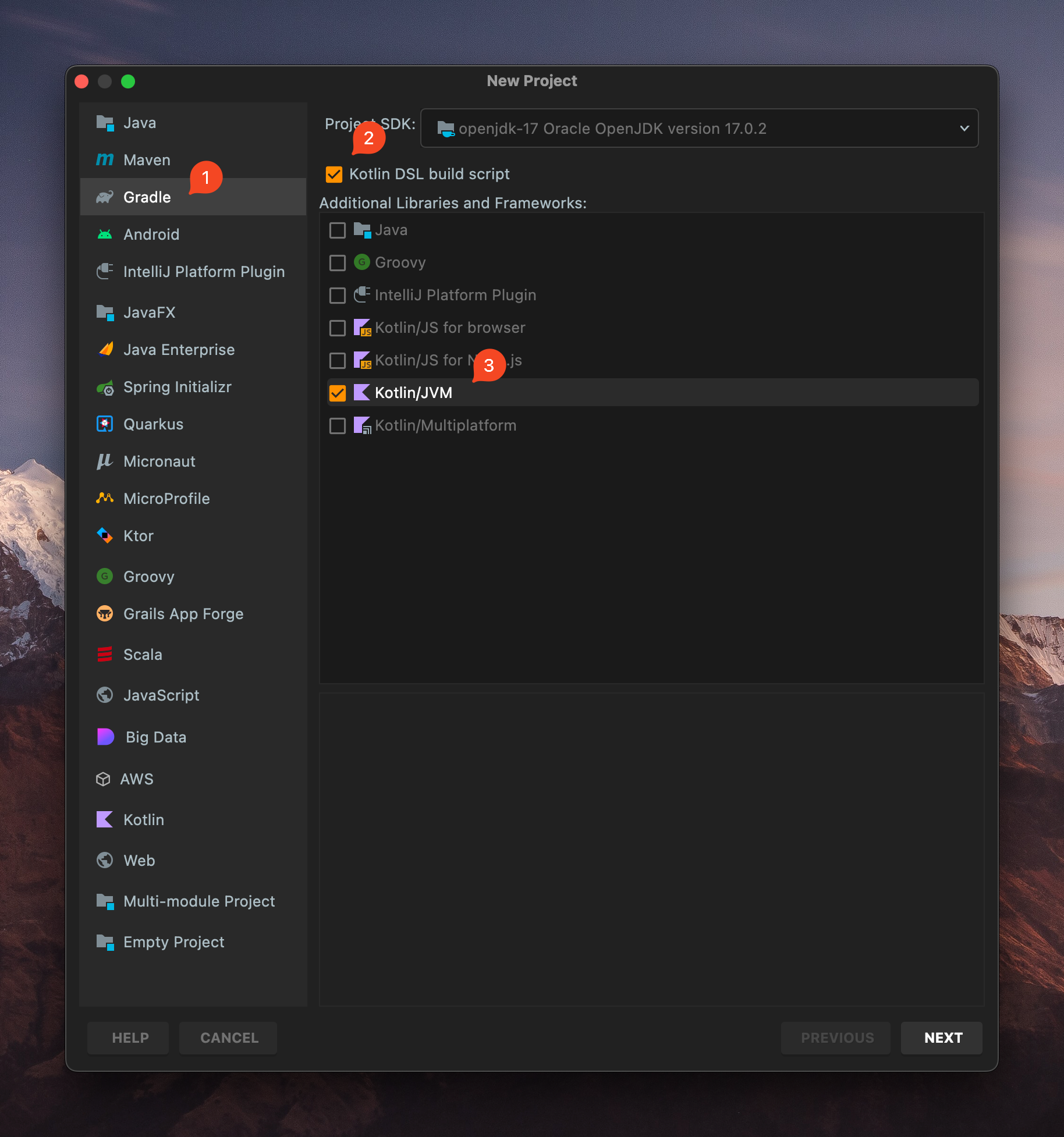Image resolution: width=1064 pixels, height=1137 pixels.
Task: Uncheck the Kotlin/JVM checkbox
Action: 338,393
